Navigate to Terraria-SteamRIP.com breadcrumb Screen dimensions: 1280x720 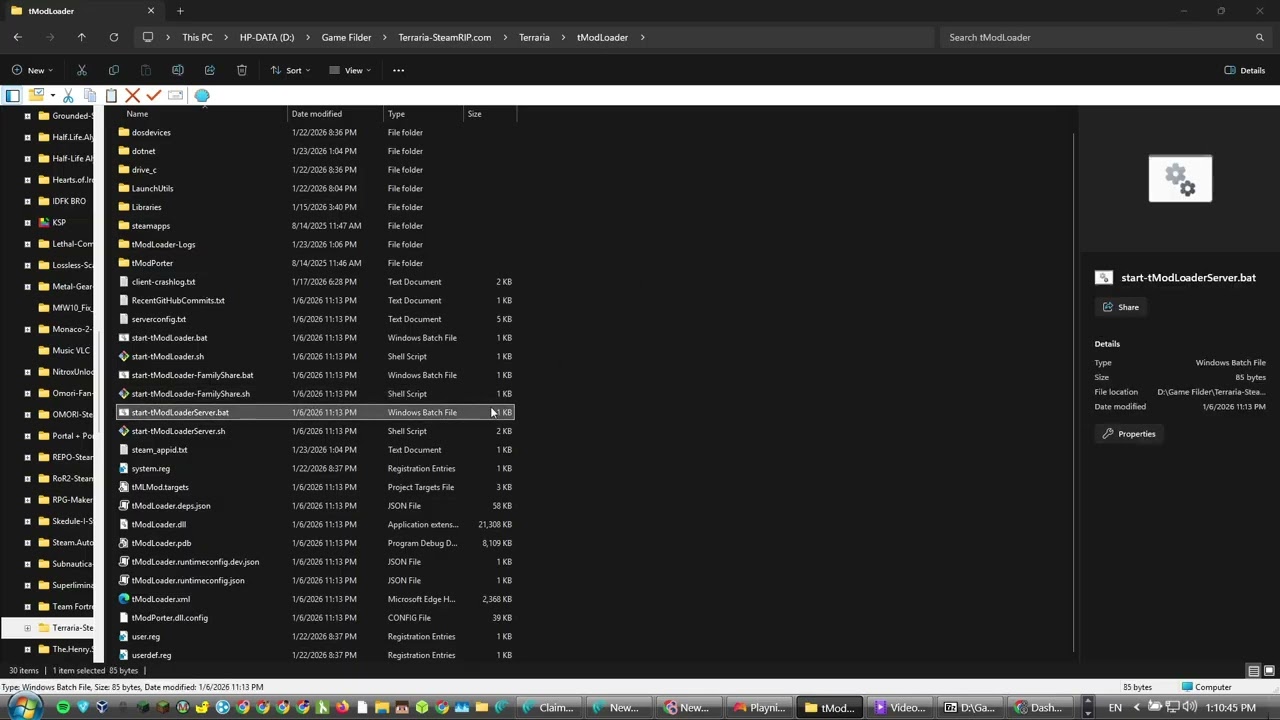pyautogui.click(x=444, y=37)
